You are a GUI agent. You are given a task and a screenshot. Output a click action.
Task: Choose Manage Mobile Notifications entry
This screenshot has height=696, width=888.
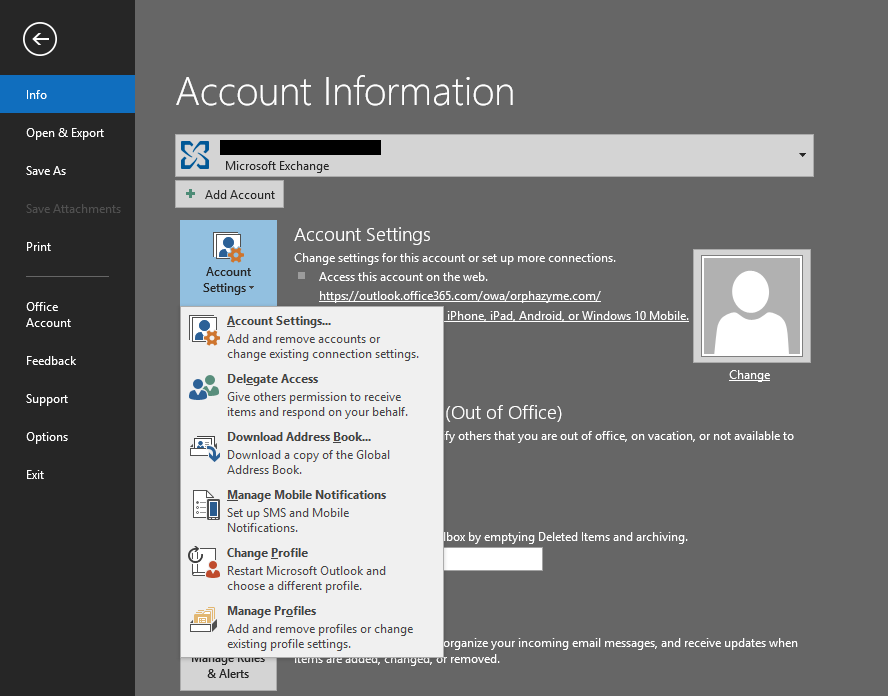coord(312,511)
